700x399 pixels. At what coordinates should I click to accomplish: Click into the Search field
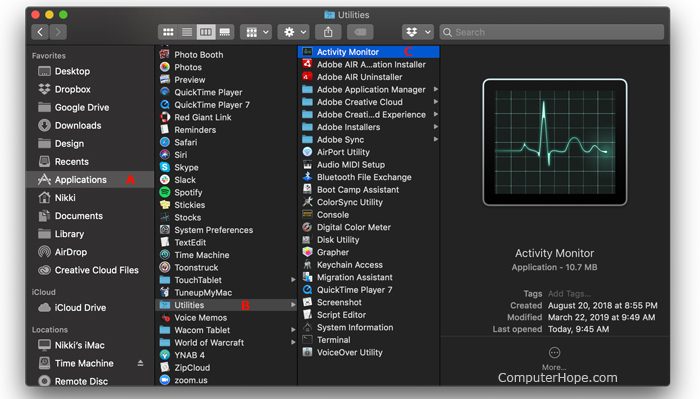pyautogui.click(x=552, y=32)
